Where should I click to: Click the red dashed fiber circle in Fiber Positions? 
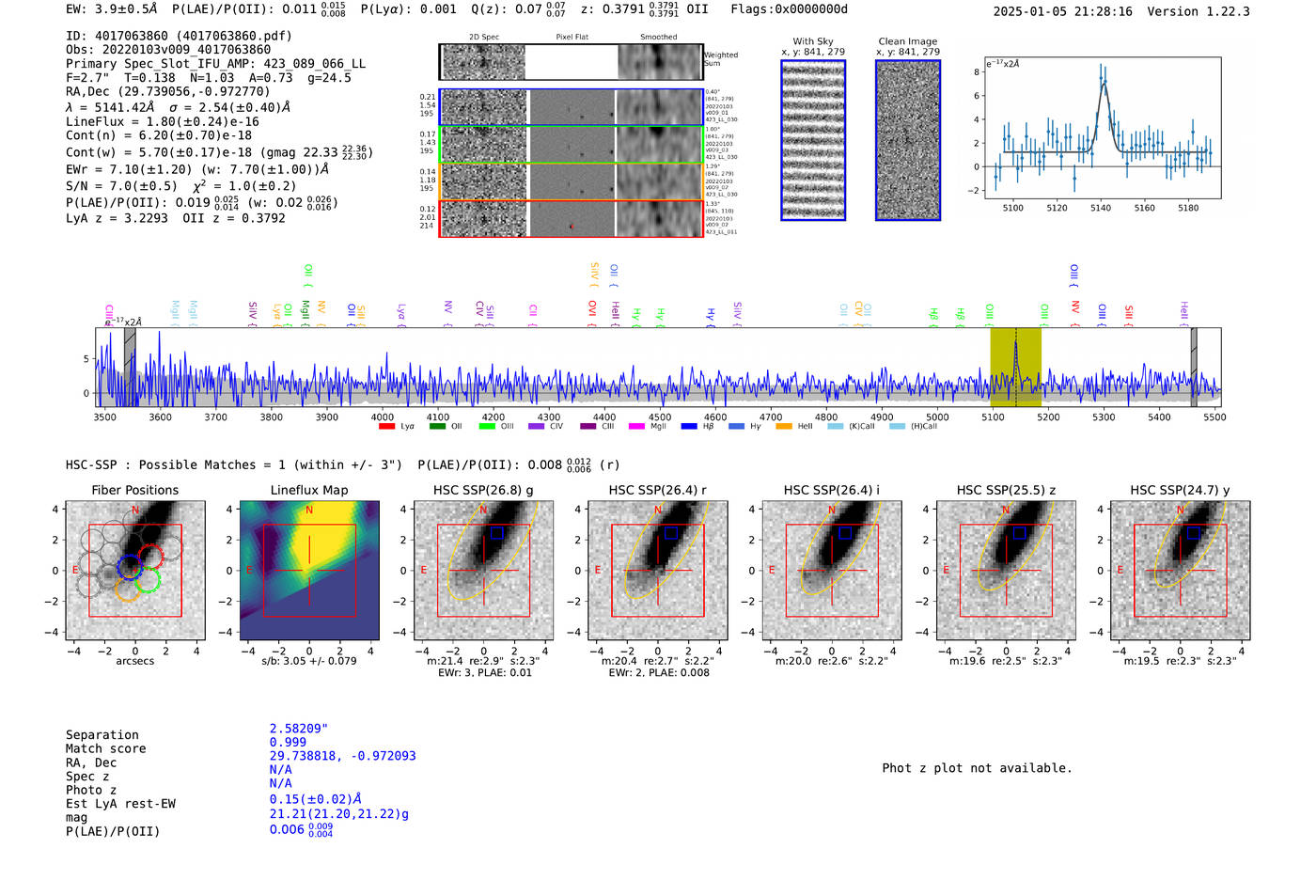(x=151, y=556)
